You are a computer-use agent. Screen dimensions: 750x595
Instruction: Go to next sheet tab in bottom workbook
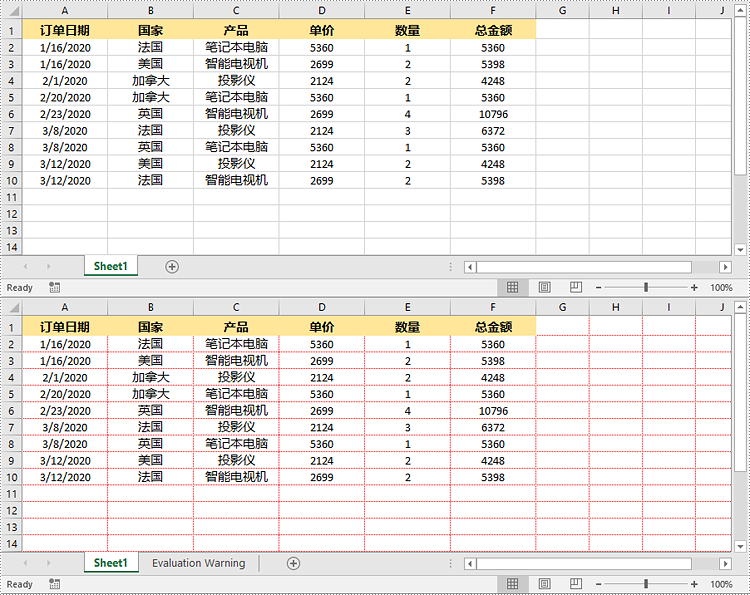coord(49,563)
